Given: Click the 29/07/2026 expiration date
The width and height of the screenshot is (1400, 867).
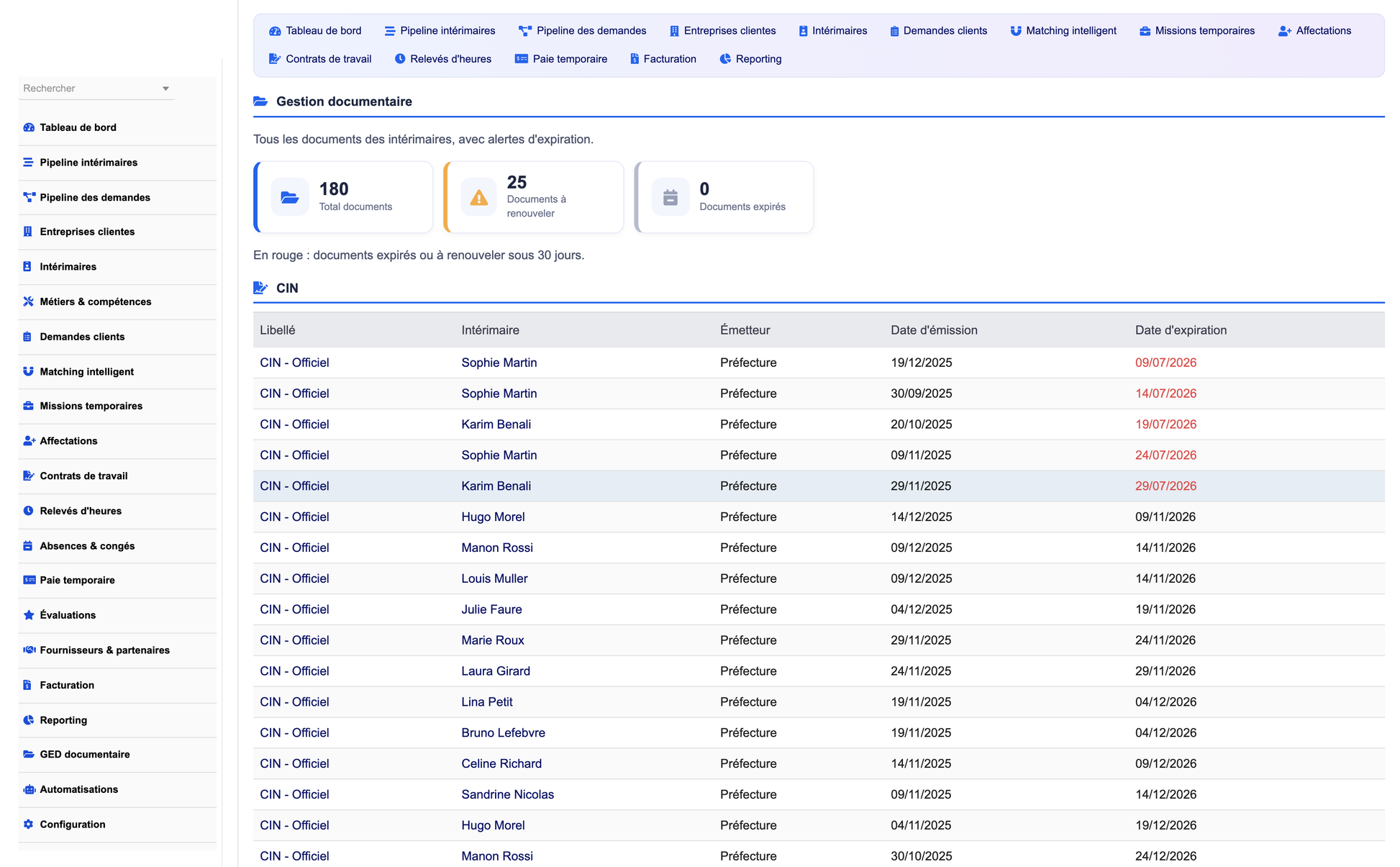Looking at the screenshot, I should (x=1165, y=486).
